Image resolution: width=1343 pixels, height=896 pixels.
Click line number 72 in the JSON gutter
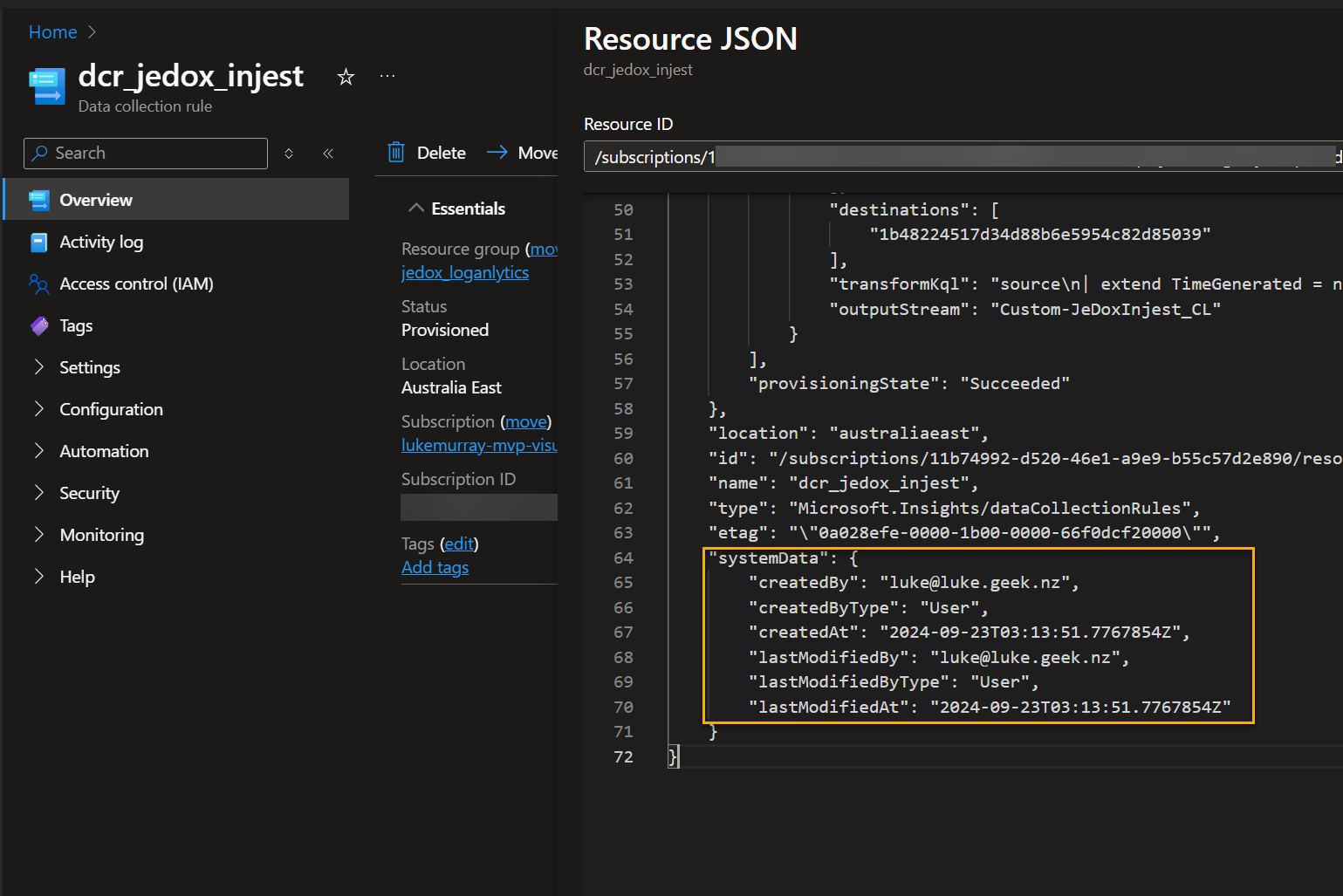click(623, 756)
